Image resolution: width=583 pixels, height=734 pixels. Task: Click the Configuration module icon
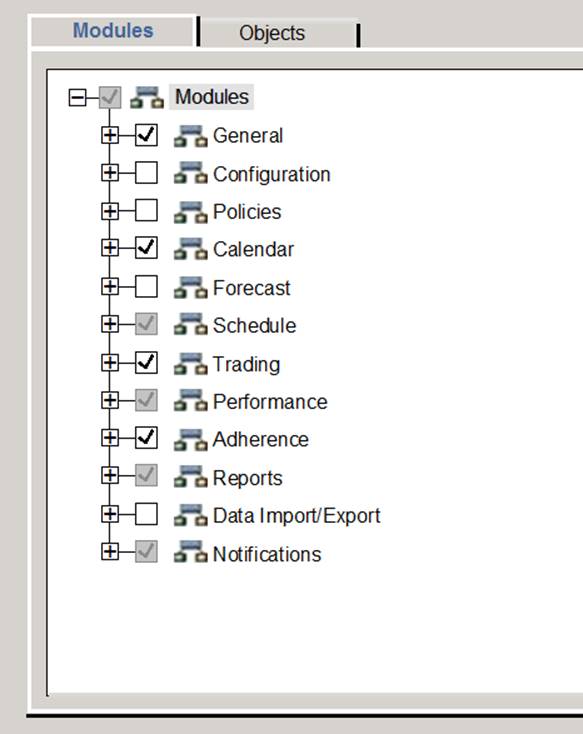(191, 174)
